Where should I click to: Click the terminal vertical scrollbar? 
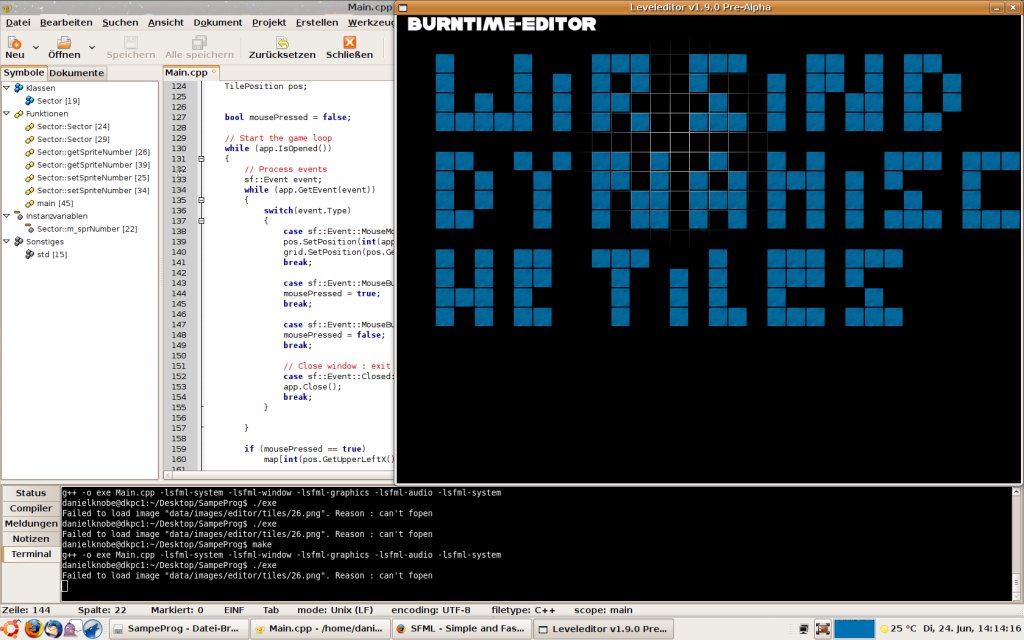tap(1016, 543)
